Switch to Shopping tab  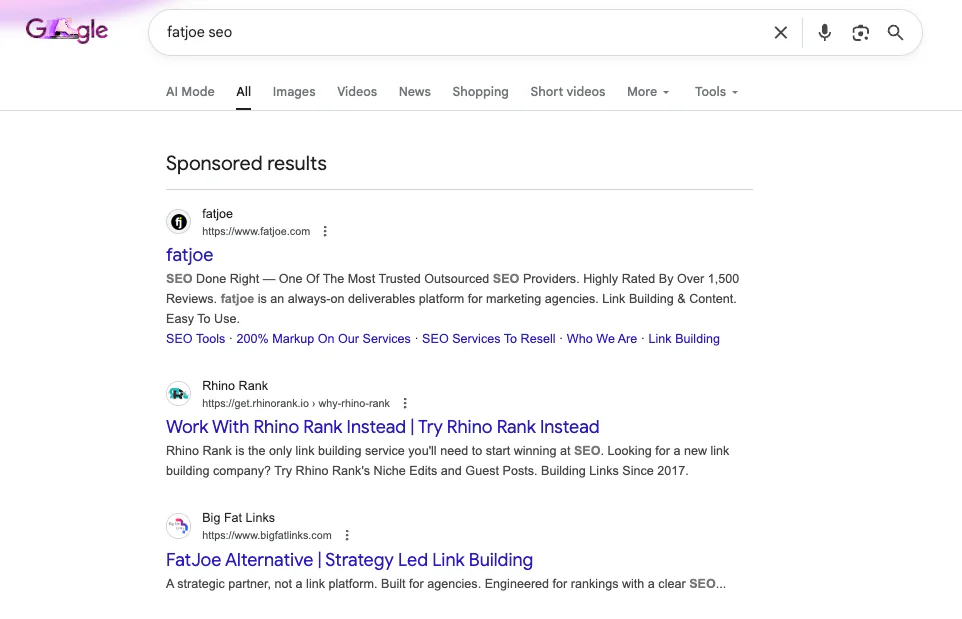[480, 91]
